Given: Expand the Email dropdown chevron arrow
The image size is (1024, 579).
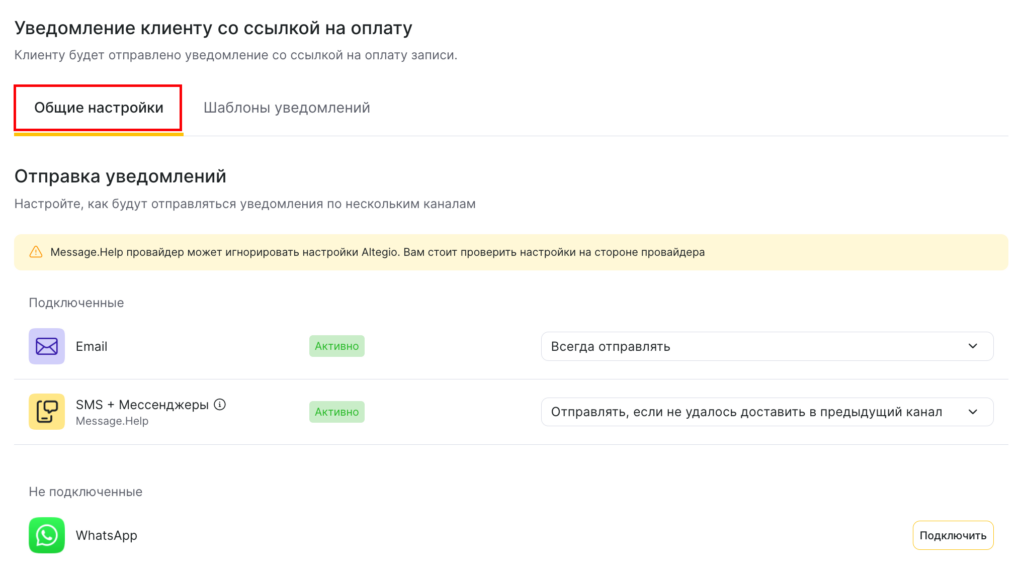Looking at the screenshot, I should tap(973, 346).
